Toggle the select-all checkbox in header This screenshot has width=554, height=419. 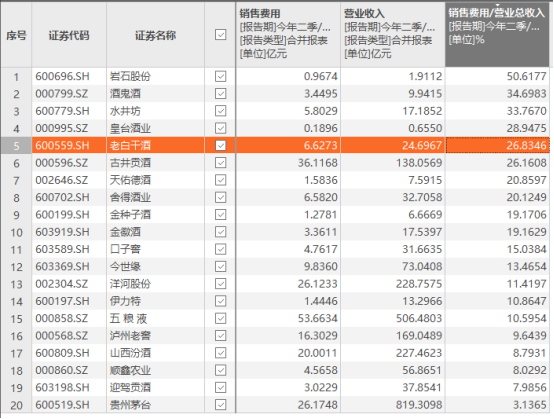point(220,35)
